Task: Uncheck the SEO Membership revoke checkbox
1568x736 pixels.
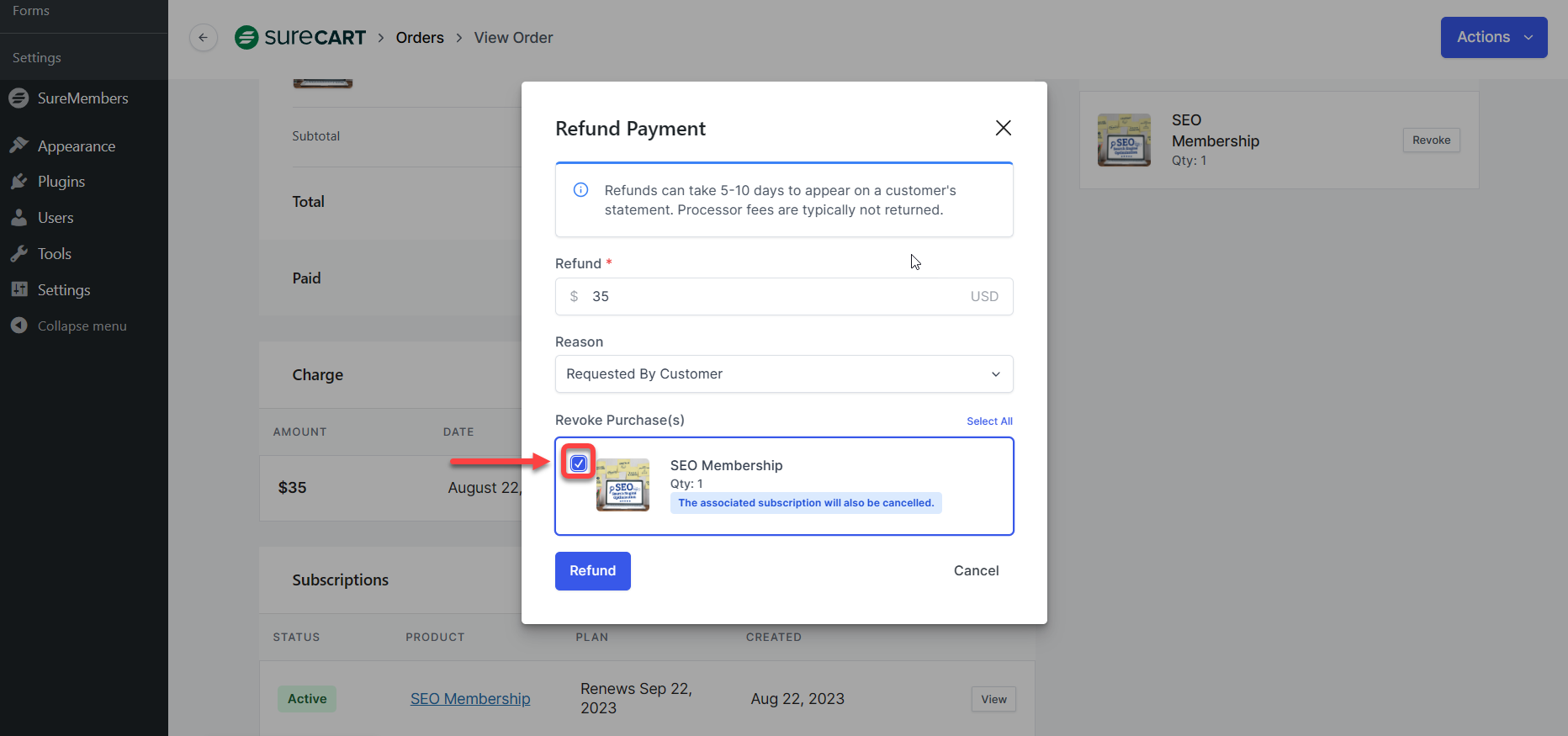Action: click(579, 463)
